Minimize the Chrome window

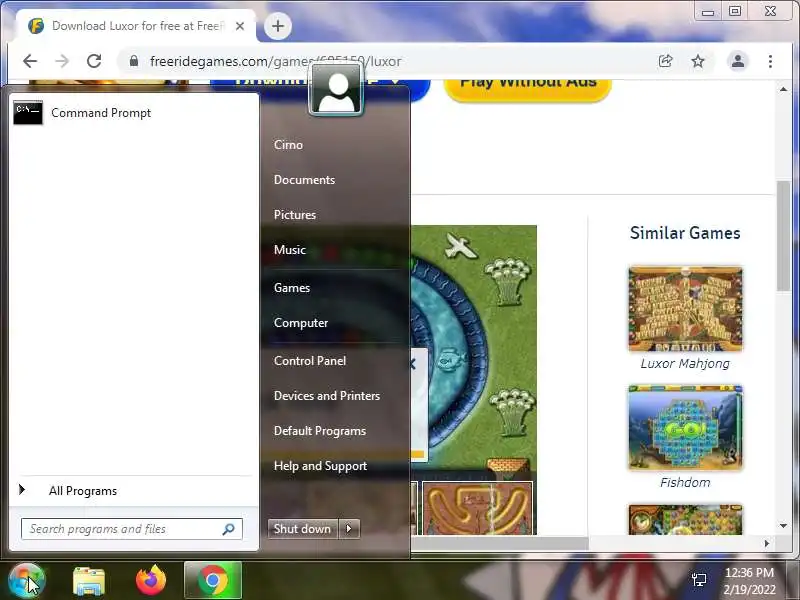708,11
